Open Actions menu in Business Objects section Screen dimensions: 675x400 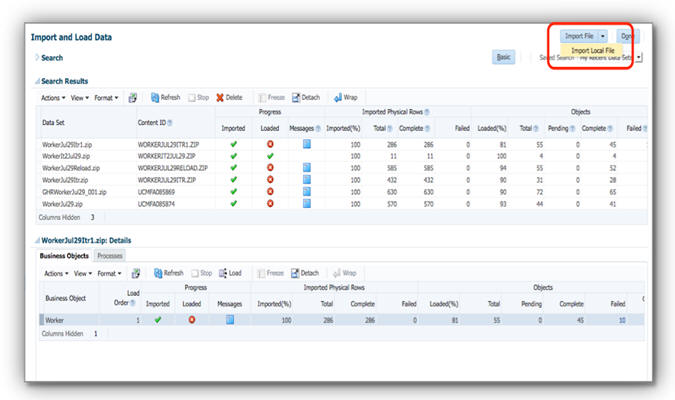56,273
